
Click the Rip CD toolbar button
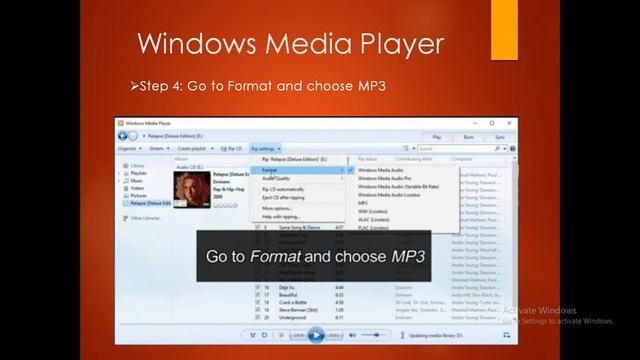pos(231,149)
